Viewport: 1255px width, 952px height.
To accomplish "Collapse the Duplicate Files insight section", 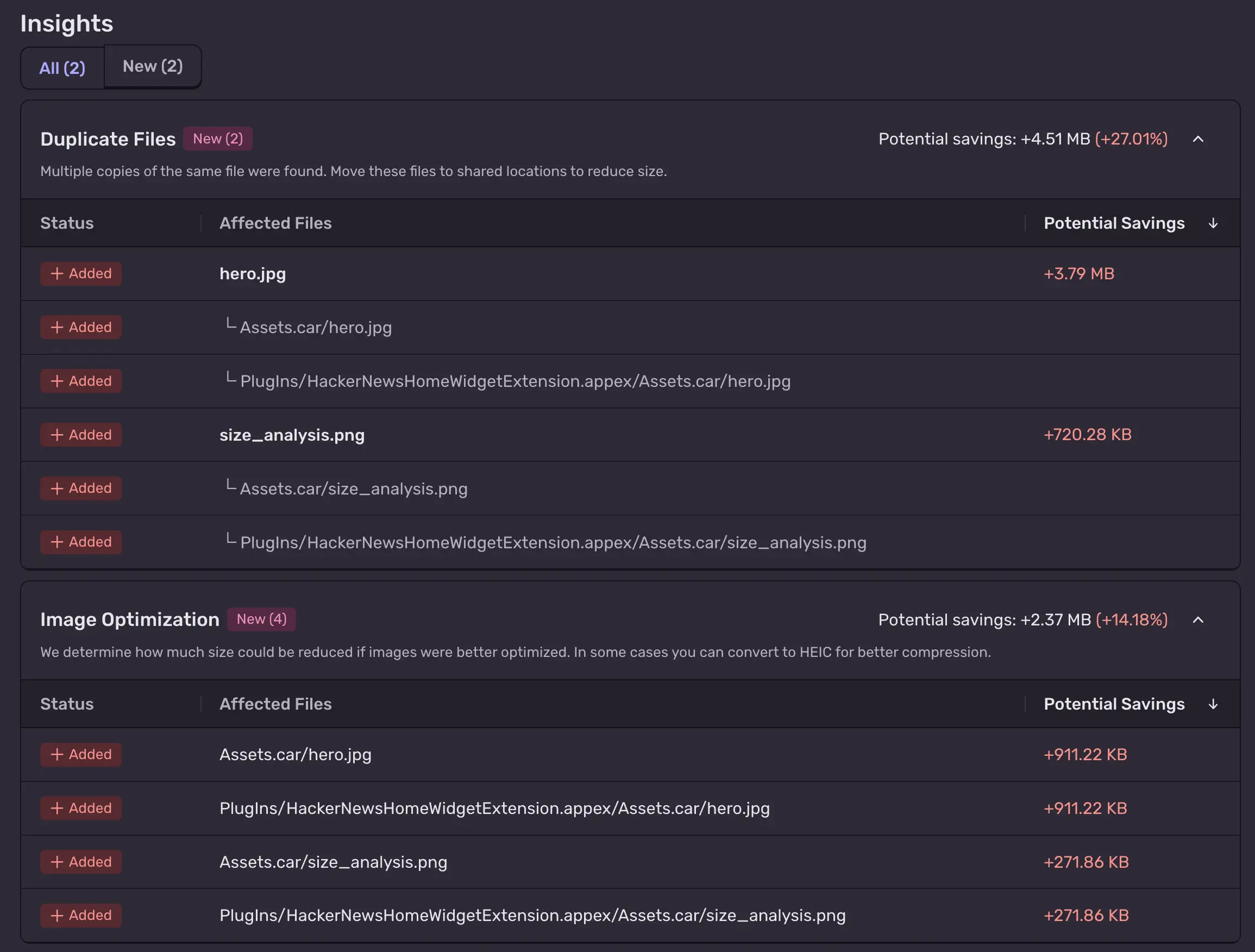I will click(x=1198, y=139).
